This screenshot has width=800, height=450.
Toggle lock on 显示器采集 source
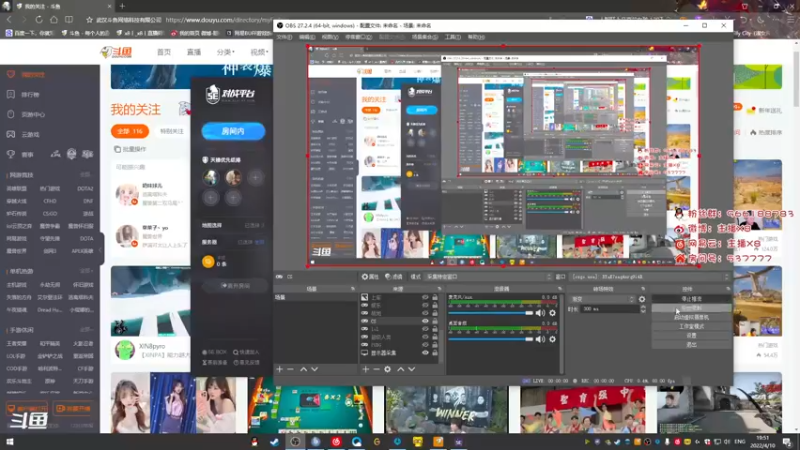435,353
